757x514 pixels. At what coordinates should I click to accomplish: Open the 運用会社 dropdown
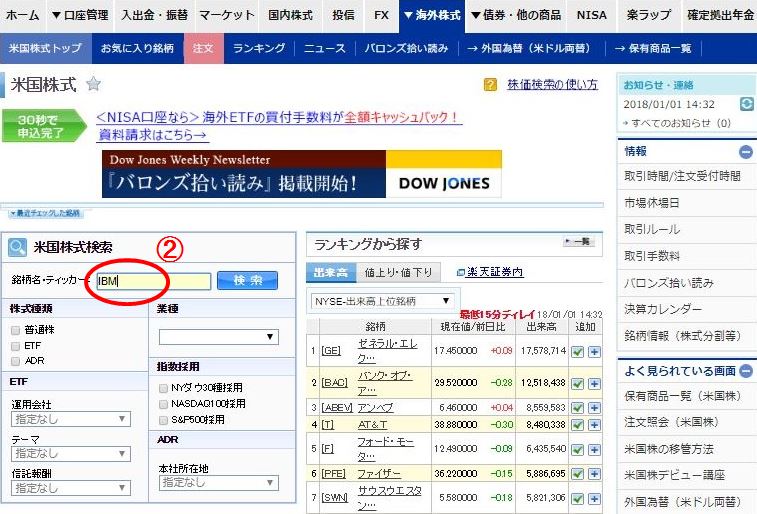pos(71,419)
